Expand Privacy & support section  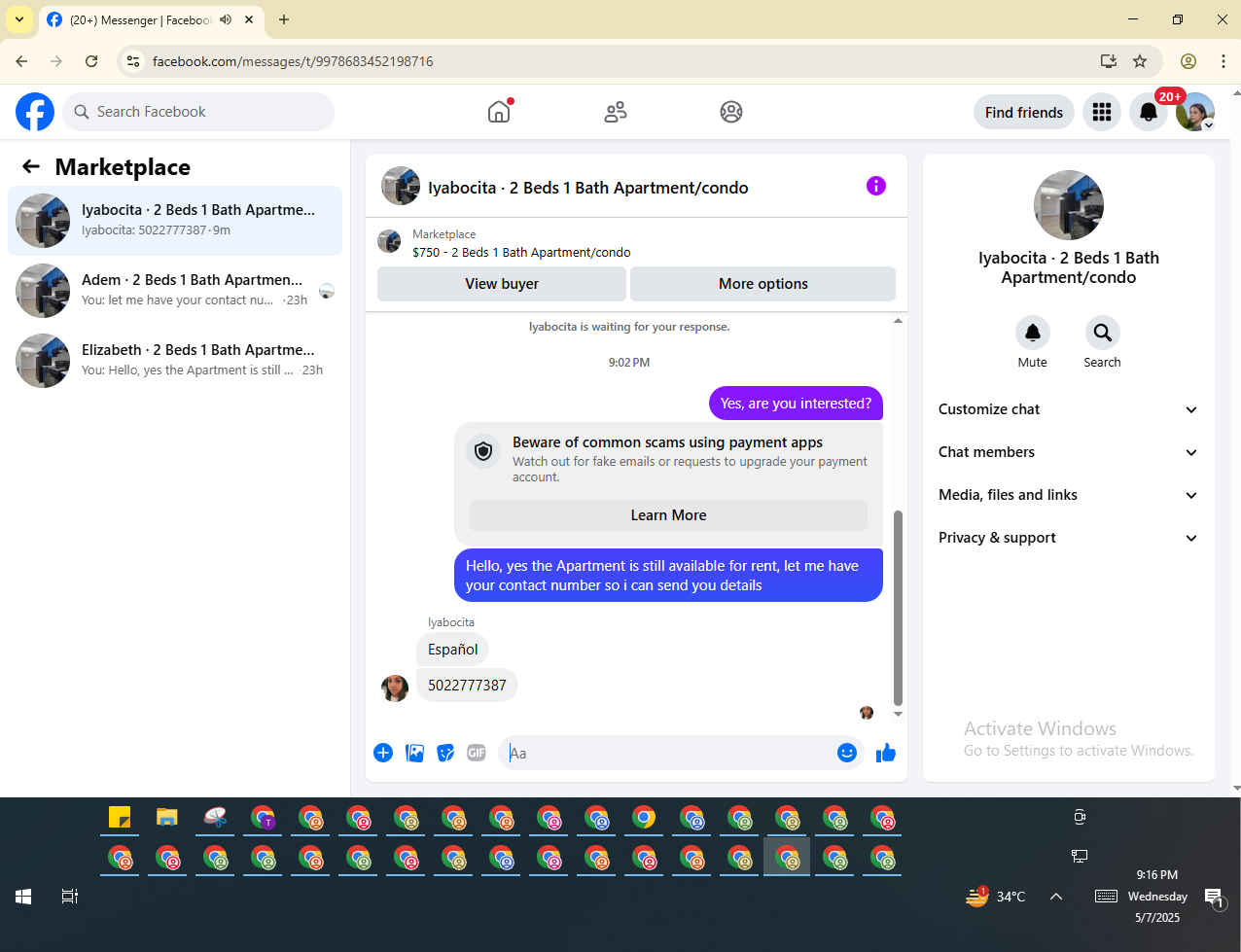point(1068,538)
